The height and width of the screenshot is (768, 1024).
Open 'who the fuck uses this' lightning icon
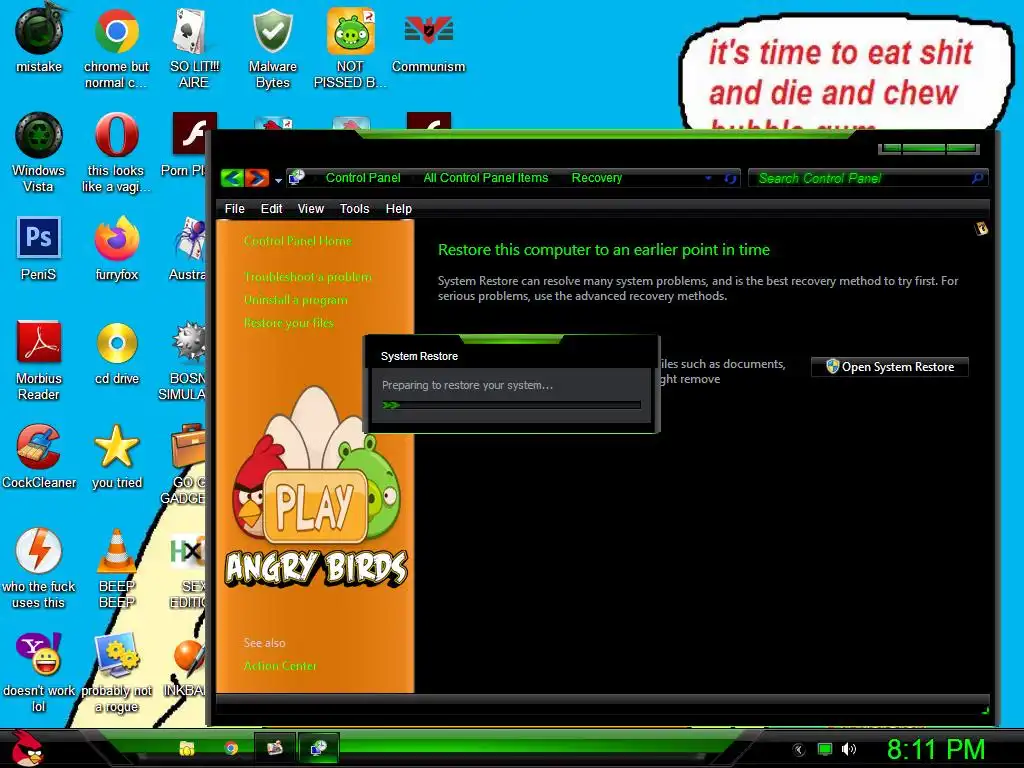[x=39, y=567]
